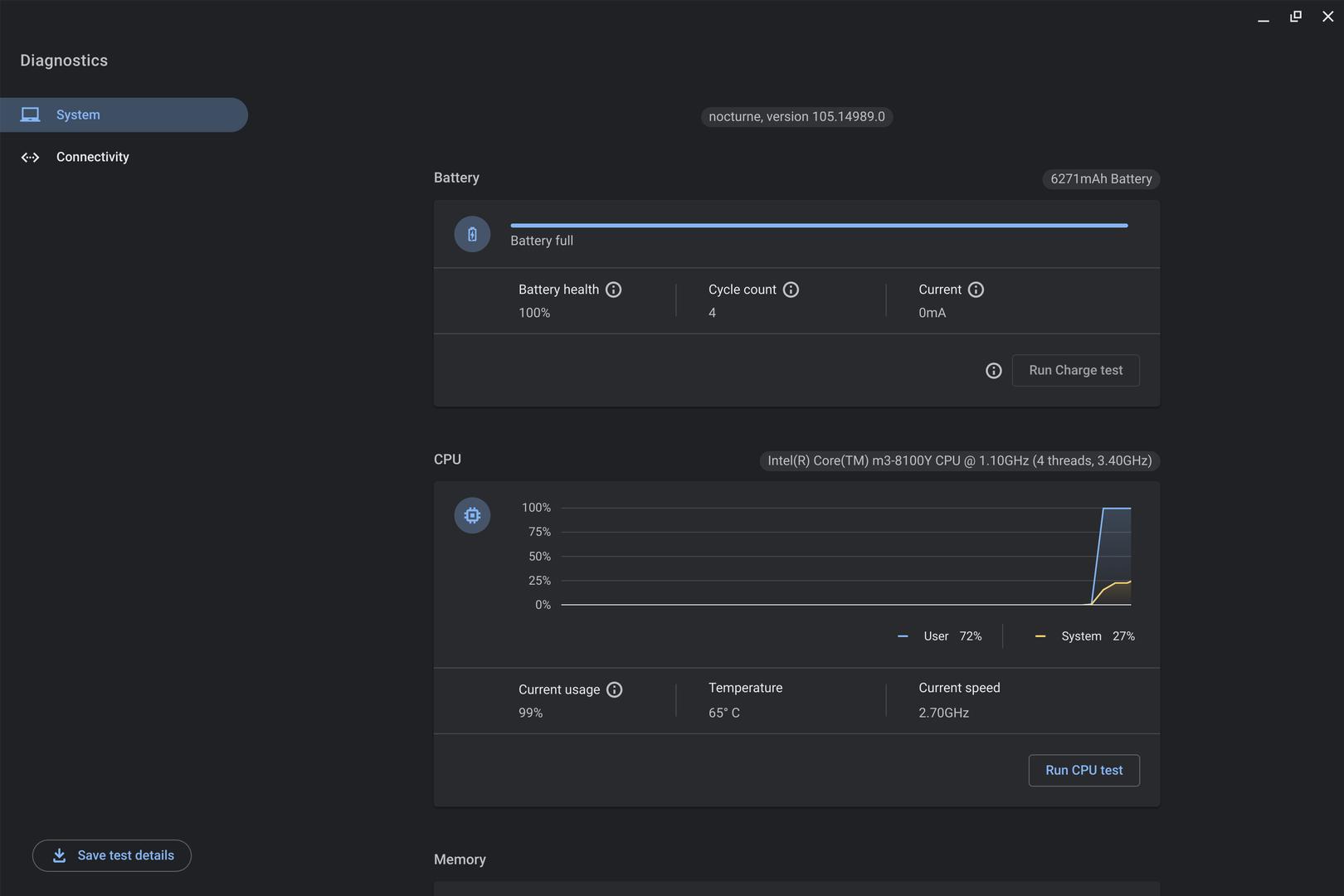Restore down the Diagnostics window
This screenshot has height=896, width=1344.
(x=1295, y=17)
